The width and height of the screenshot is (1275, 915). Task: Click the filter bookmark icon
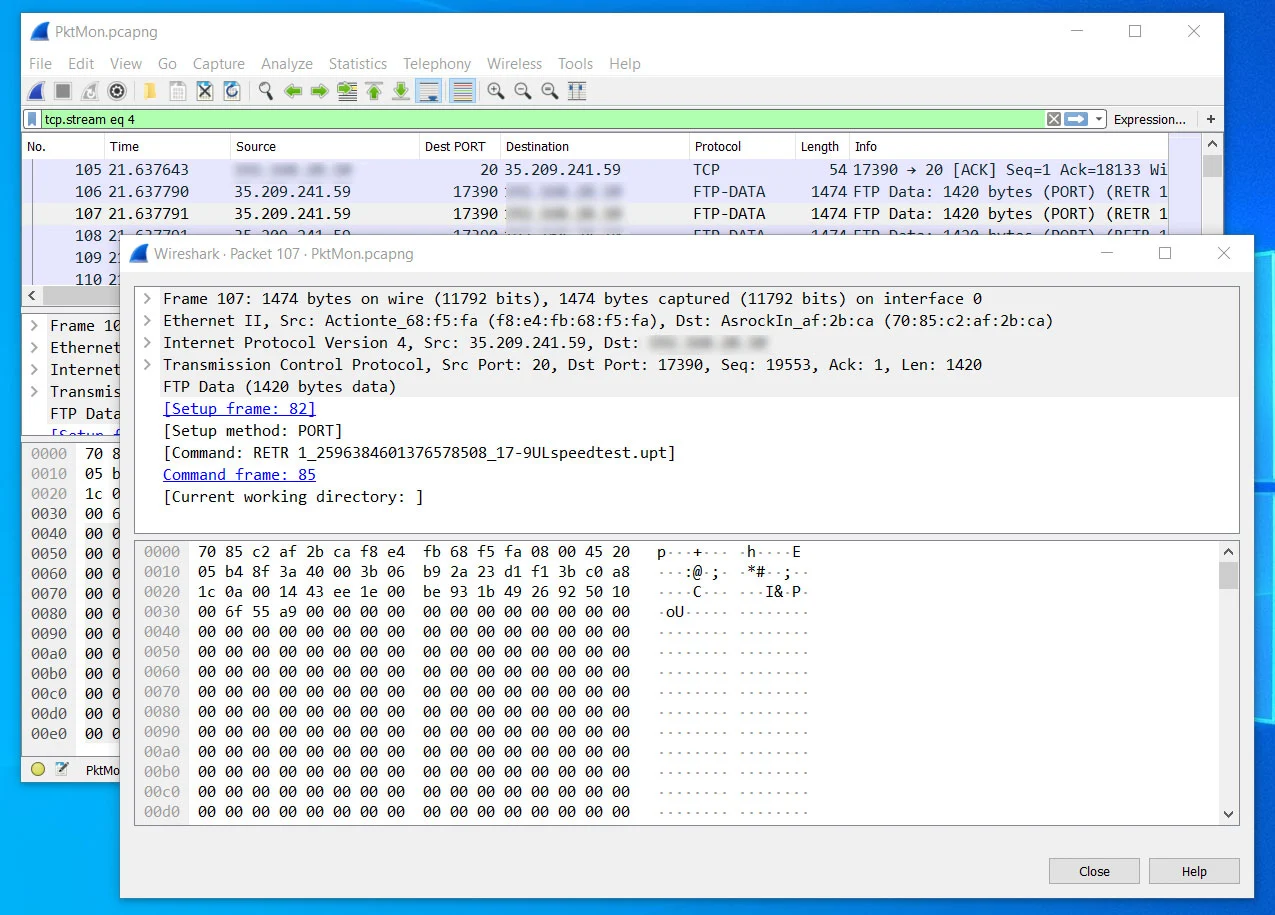coord(33,119)
